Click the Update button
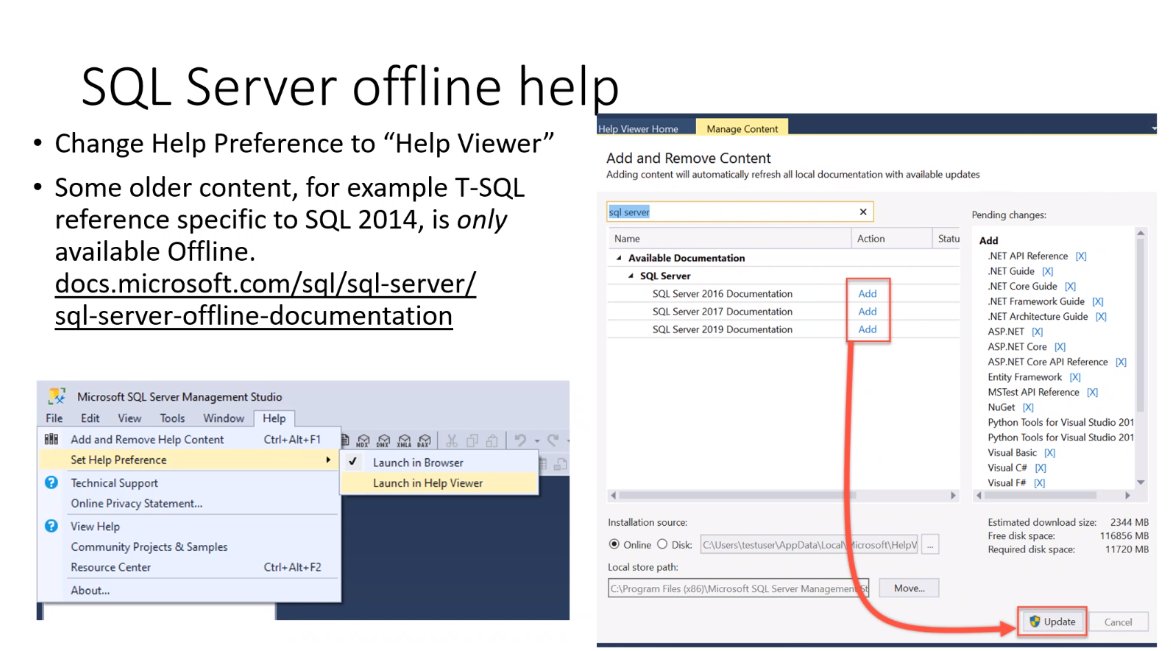Image resolution: width=1171 pixels, height=651 pixels. (x=1052, y=621)
